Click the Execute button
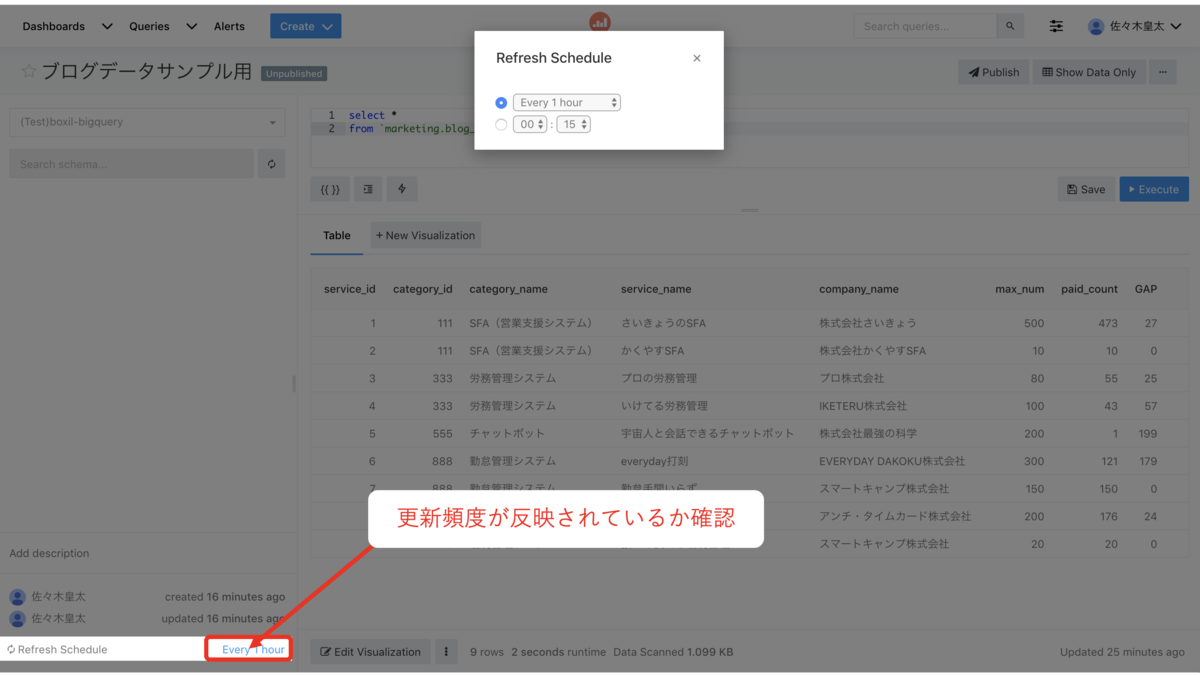This screenshot has width=1200, height=675. 1154,188
